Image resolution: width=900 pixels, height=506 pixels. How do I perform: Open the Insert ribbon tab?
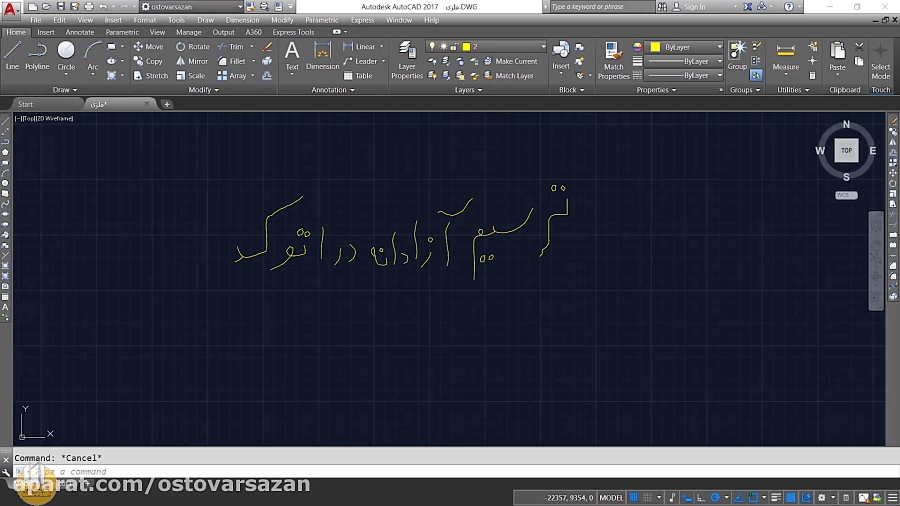(45, 32)
